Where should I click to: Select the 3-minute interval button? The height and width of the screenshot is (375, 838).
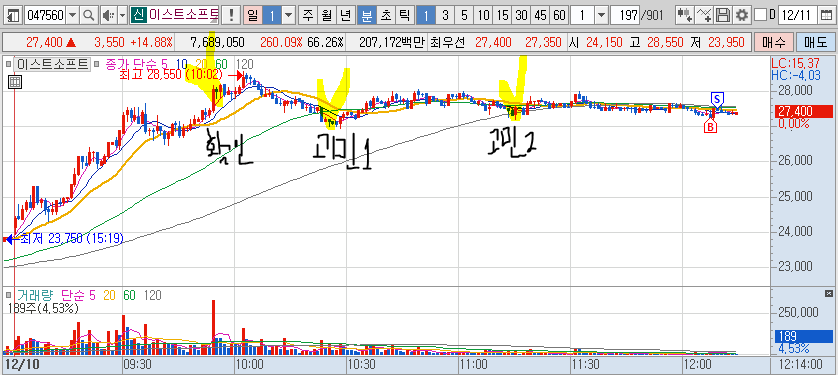click(x=445, y=15)
